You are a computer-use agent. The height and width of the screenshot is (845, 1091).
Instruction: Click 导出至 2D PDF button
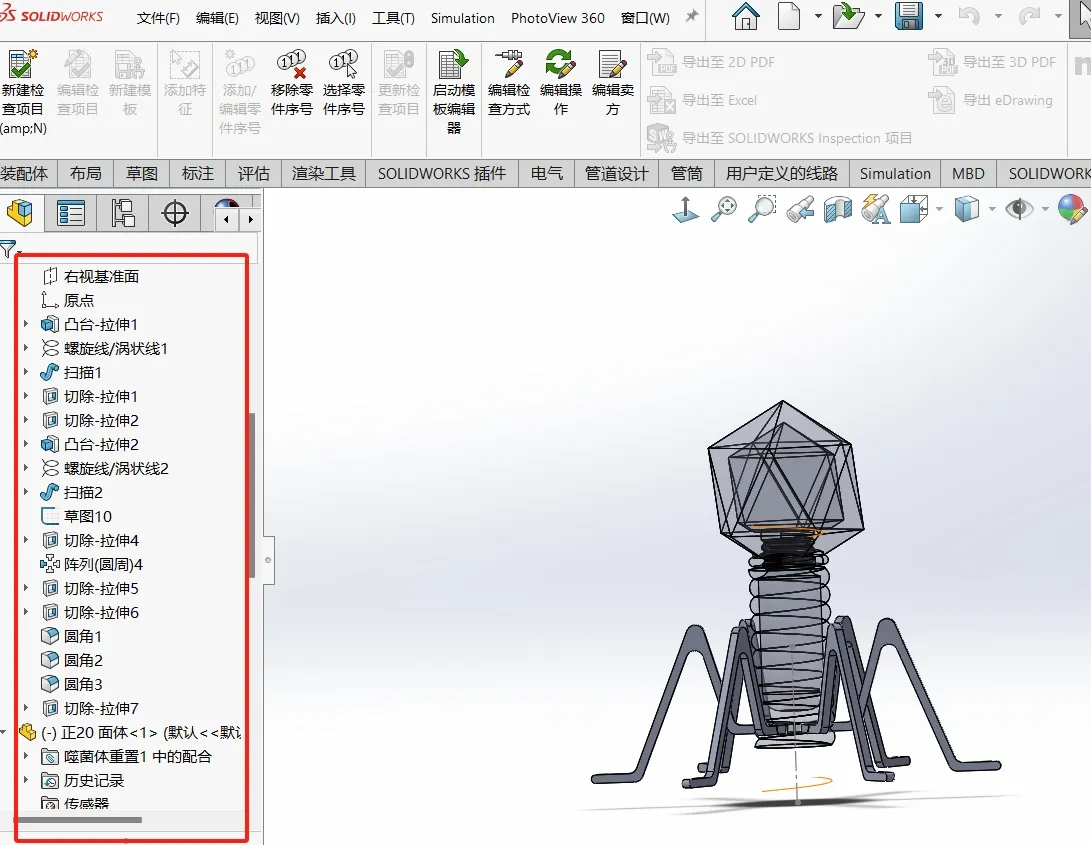[712, 62]
